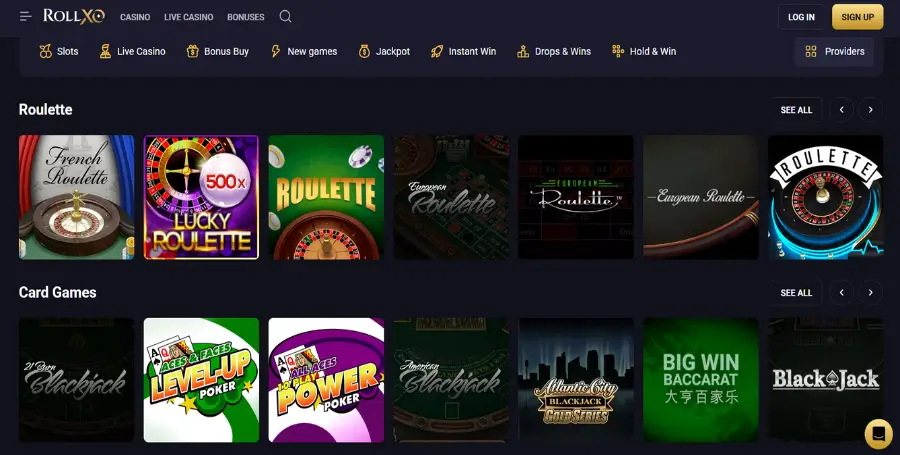Open the Live Casino header menu

pyautogui.click(x=188, y=17)
